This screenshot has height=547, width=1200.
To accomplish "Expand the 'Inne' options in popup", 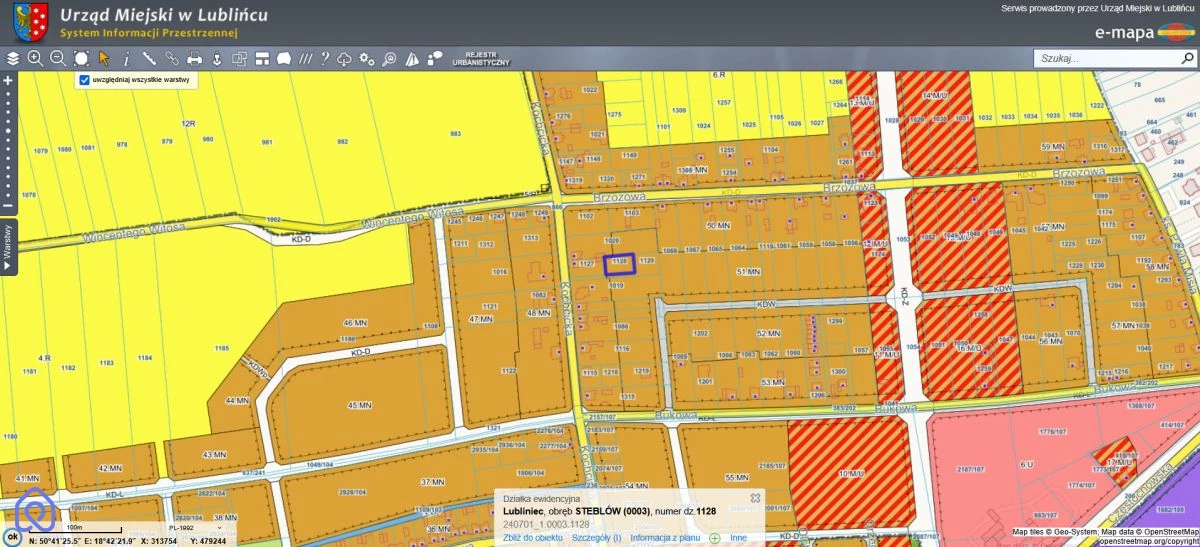I will pyautogui.click(x=738, y=538).
